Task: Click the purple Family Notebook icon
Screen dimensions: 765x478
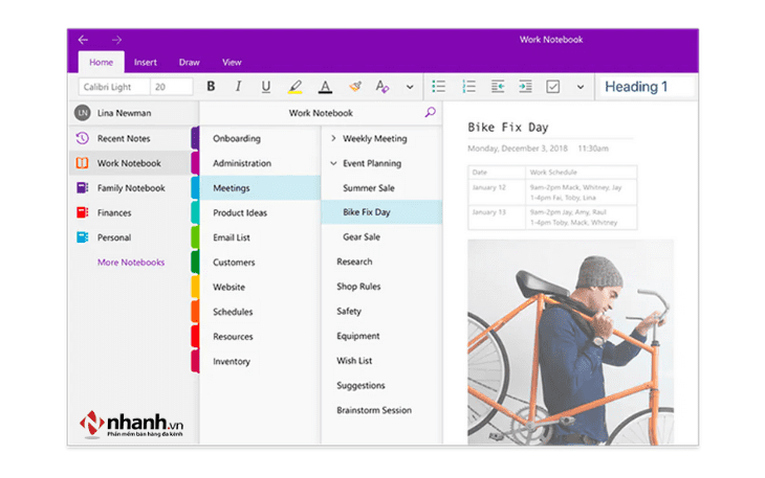Action: coord(82,188)
